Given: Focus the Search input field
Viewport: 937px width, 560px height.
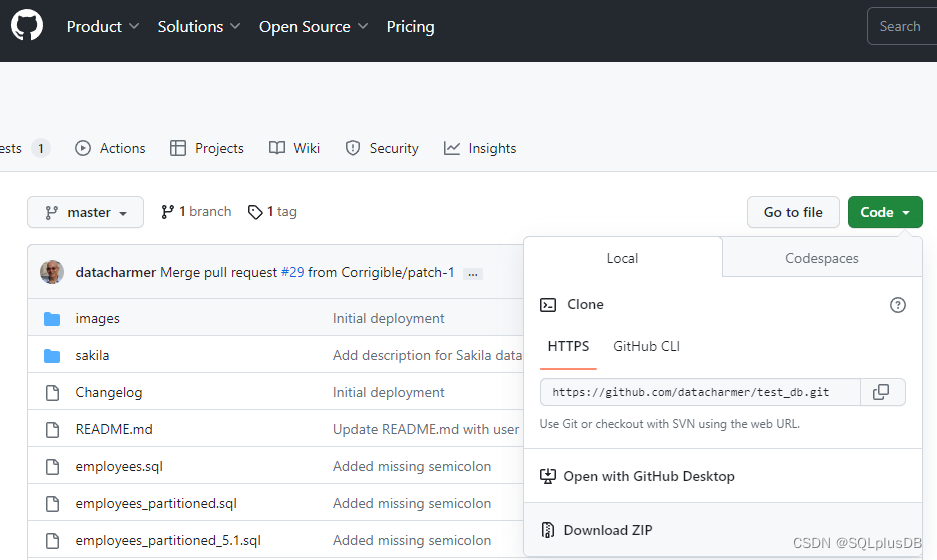Looking at the screenshot, I should (x=902, y=26).
